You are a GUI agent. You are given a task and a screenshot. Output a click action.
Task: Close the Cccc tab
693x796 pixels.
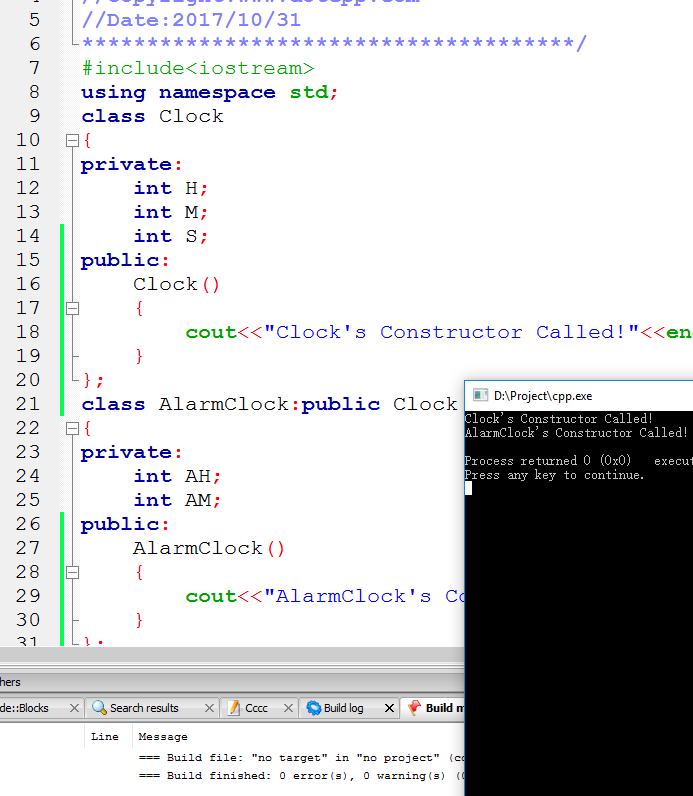click(x=288, y=708)
